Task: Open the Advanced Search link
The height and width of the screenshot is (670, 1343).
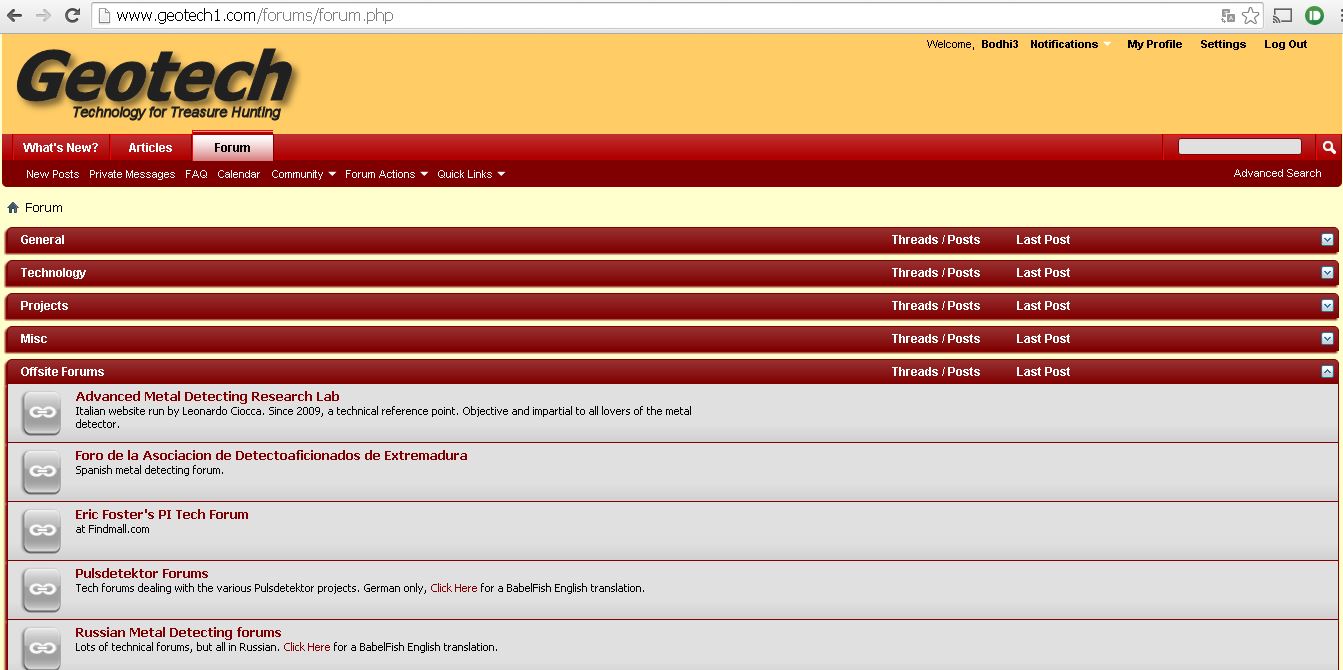Action: click(1277, 173)
